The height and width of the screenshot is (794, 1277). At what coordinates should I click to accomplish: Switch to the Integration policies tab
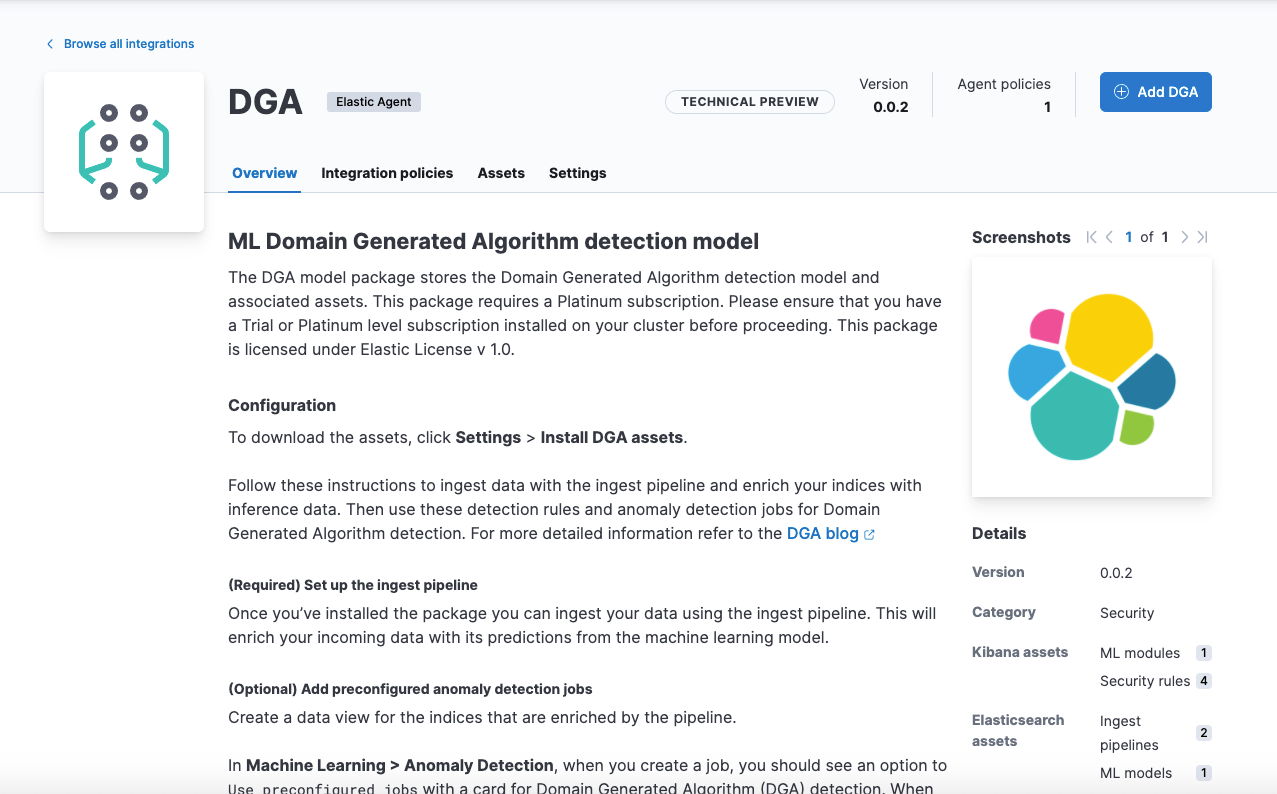pos(387,173)
